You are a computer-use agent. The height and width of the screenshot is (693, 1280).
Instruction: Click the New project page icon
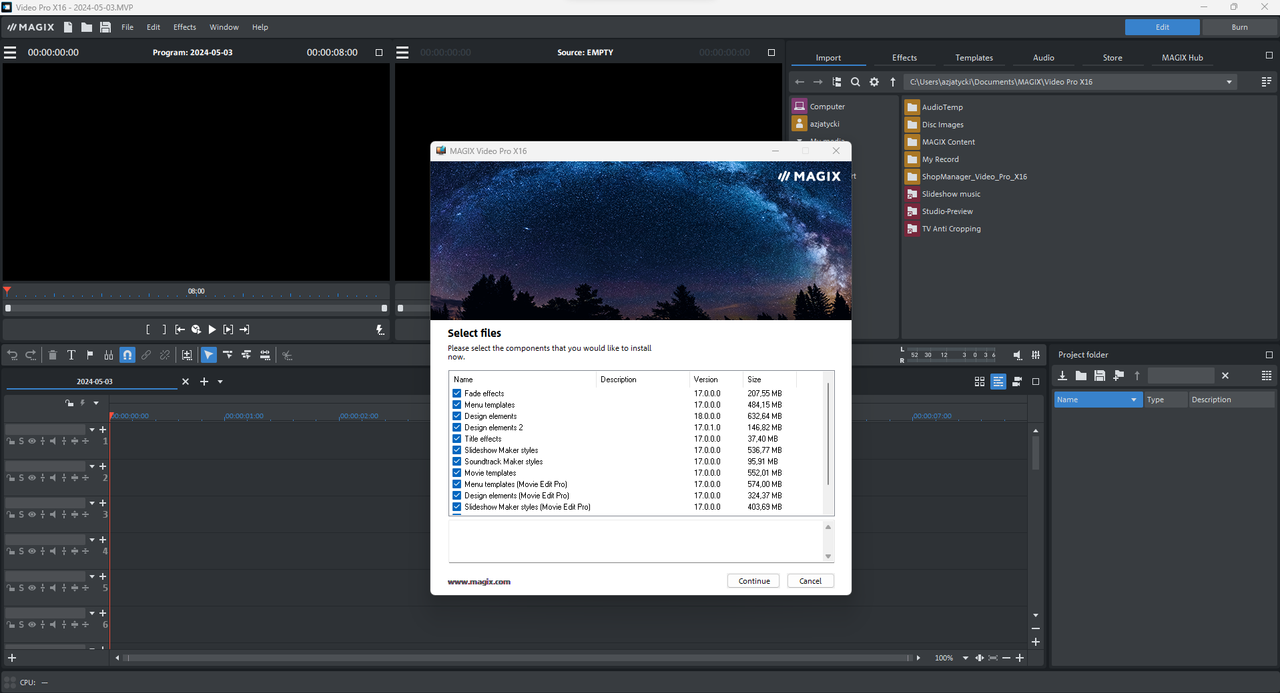tap(68, 27)
